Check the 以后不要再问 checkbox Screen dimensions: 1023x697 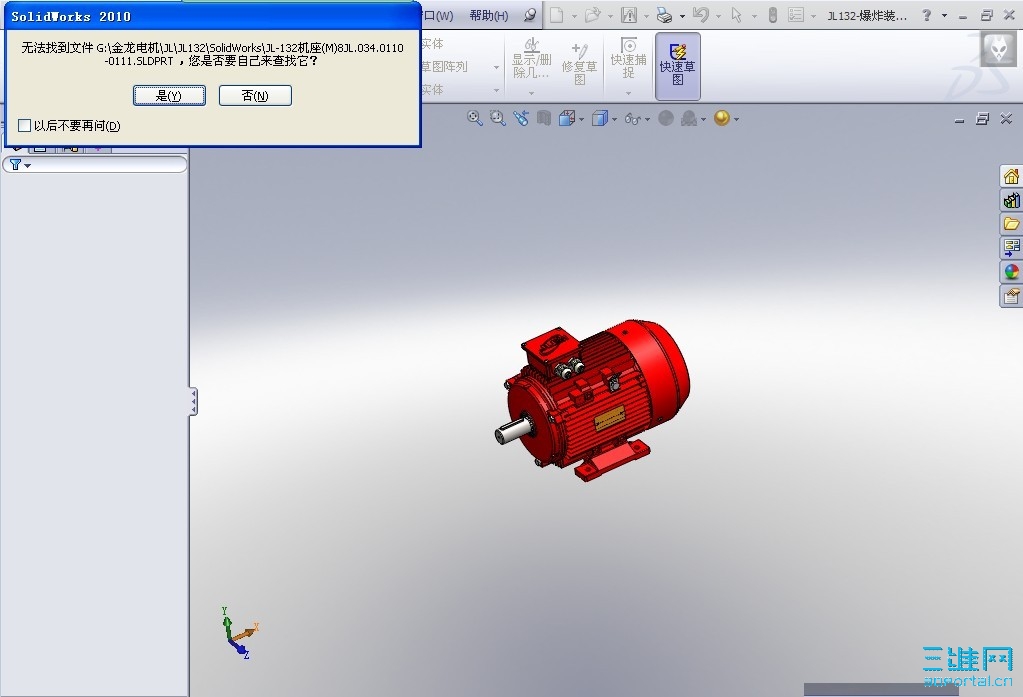click(x=25, y=125)
